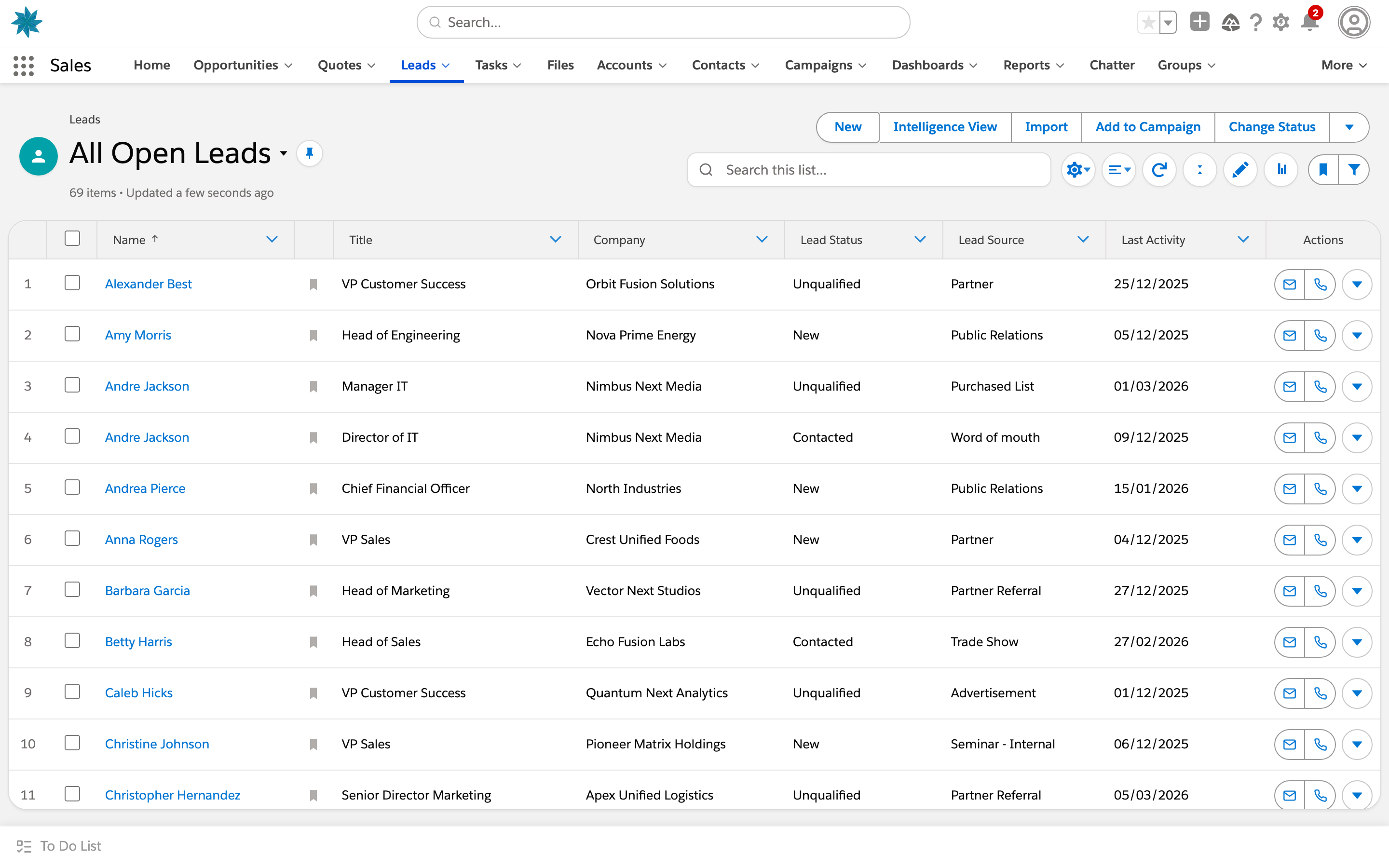Open row actions dropdown for Amy Morris

[x=1357, y=335]
